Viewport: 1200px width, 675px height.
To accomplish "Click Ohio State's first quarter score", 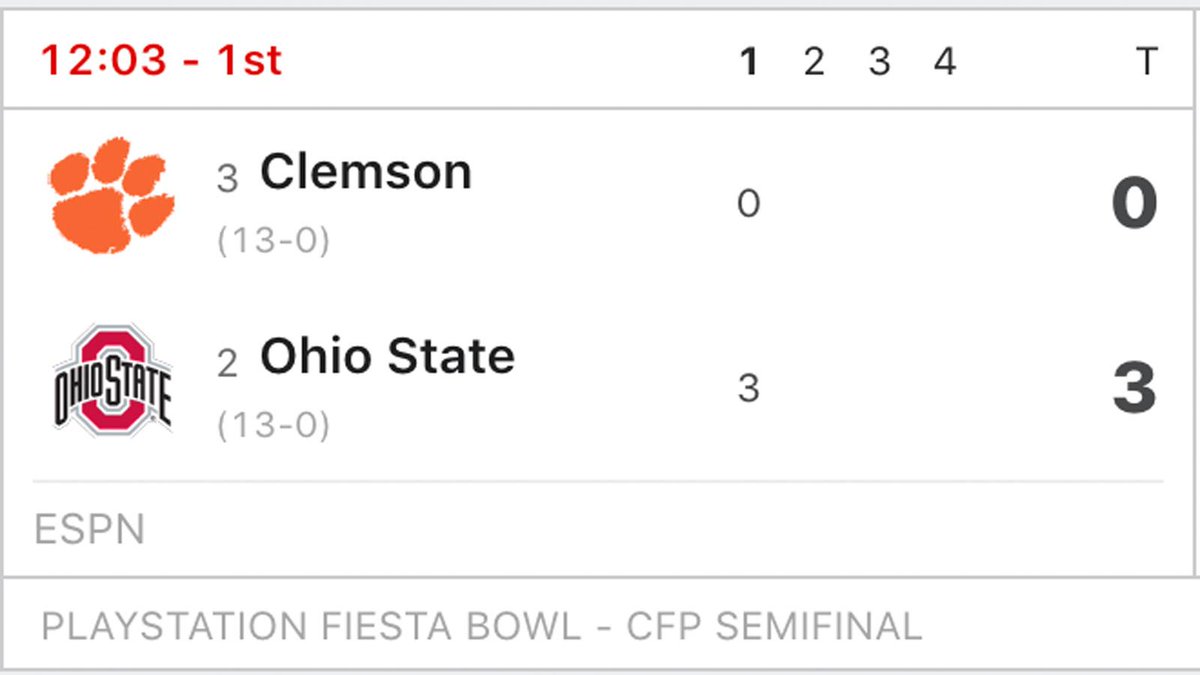I will 749,388.
